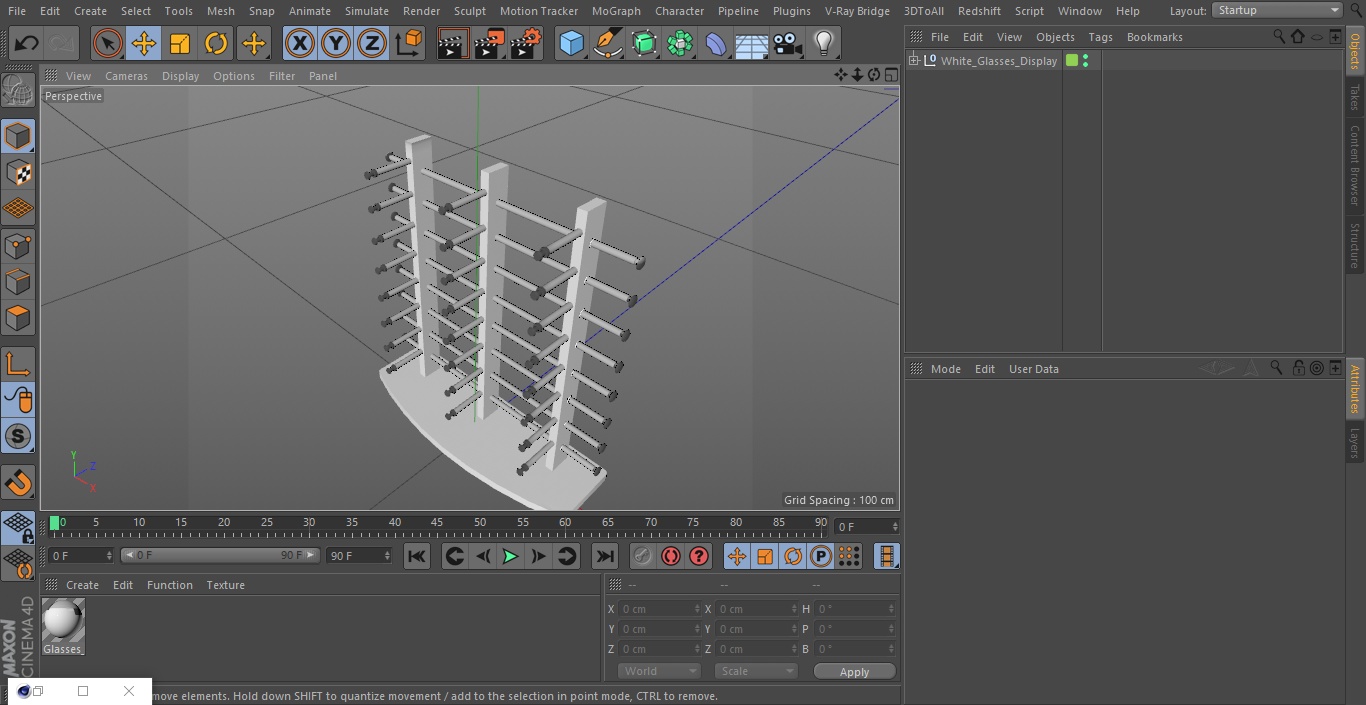Open the Scale size dropdown

[x=755, y=671]
